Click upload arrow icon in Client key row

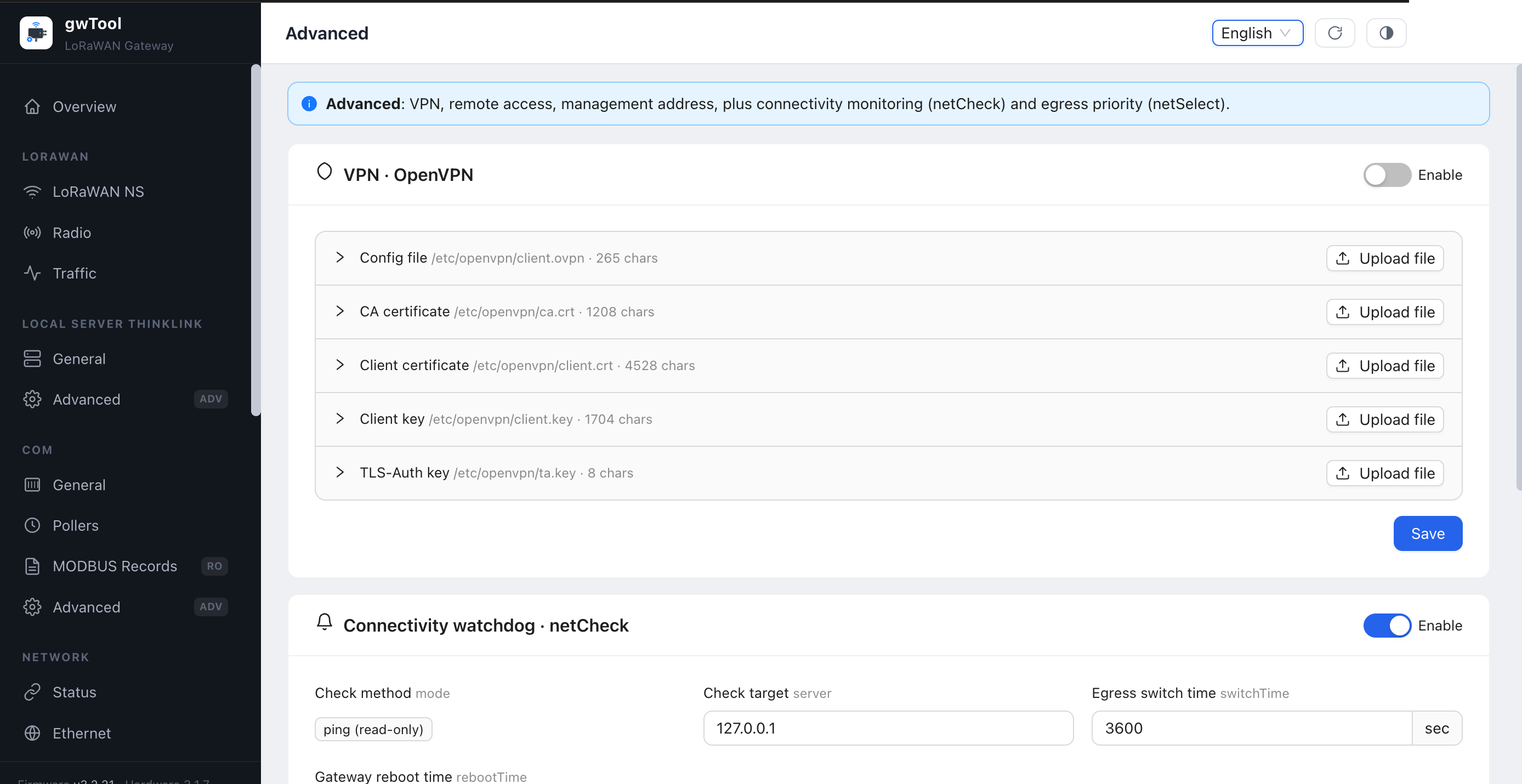tap(1343, 419)
